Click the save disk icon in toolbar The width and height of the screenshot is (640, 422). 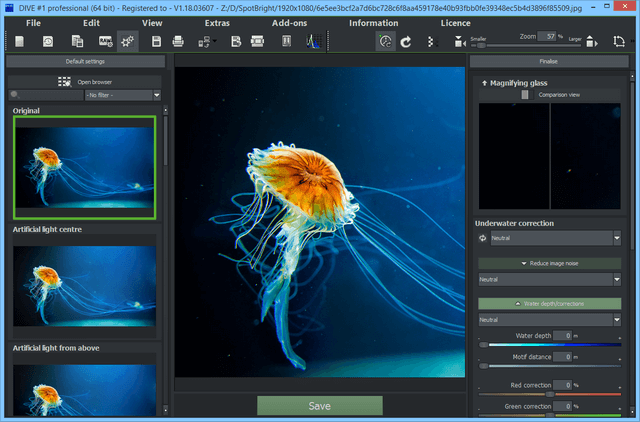coord(156,41)
